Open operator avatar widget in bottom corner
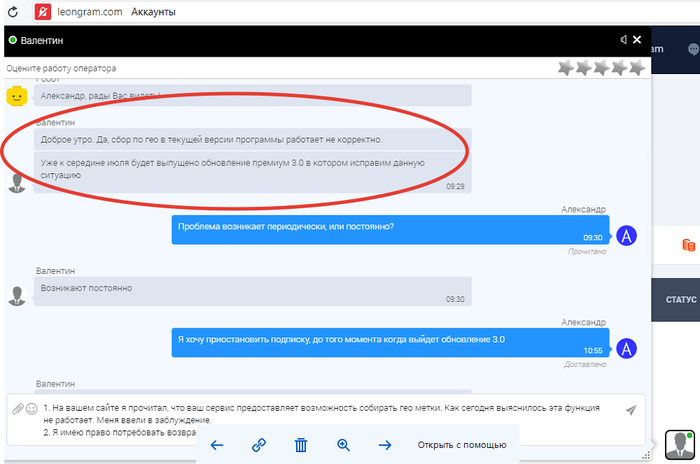This screenshot has height=464, width=700. 679,445
